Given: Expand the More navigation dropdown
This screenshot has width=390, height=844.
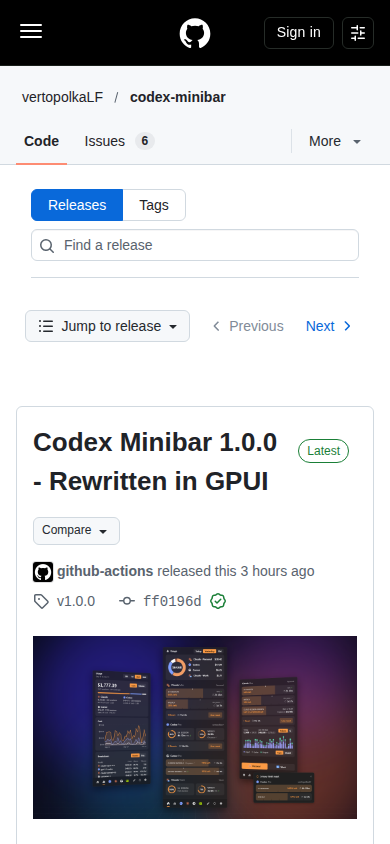Looking at the screenshot, I should click(334, 141).
